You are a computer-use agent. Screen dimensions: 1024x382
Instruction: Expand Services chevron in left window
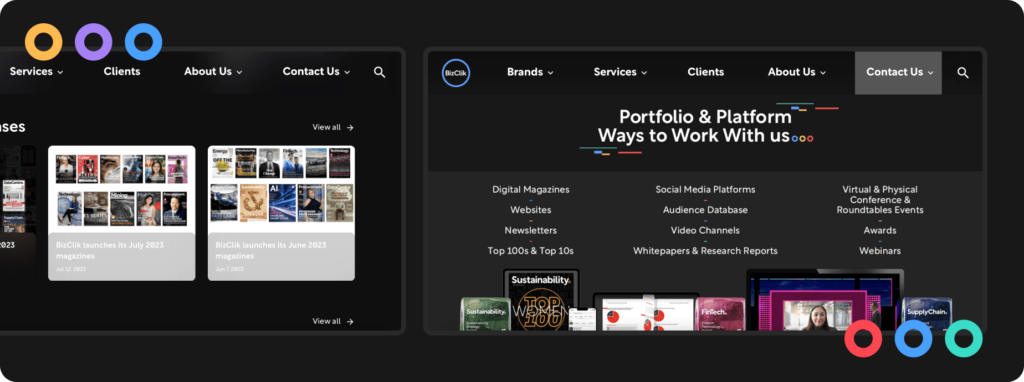click(60, 72)
